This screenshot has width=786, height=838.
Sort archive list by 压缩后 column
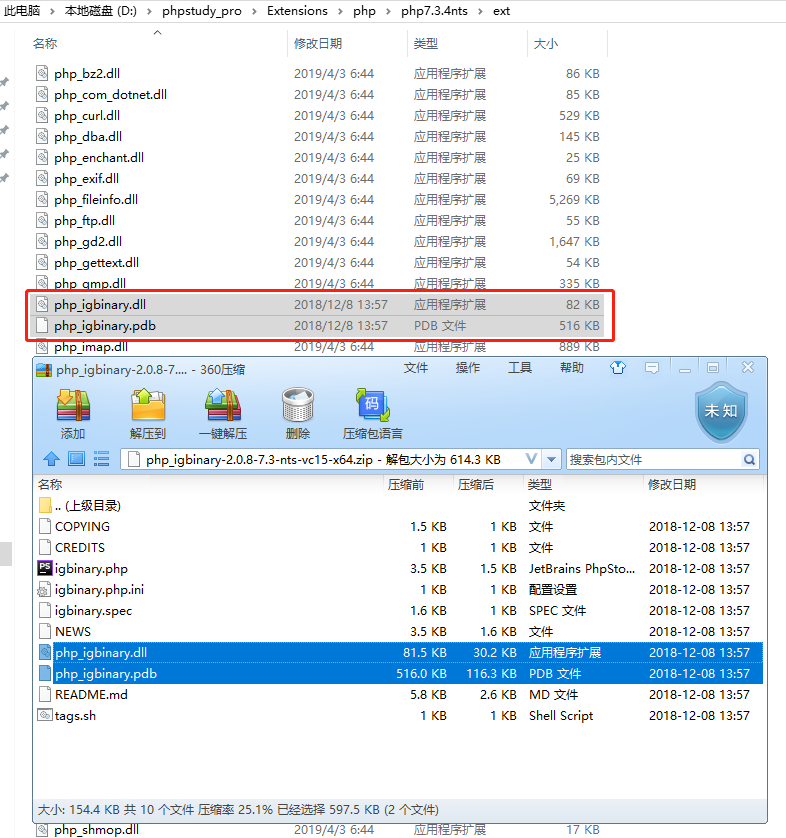pyautogui.click(x=476, y=484)
